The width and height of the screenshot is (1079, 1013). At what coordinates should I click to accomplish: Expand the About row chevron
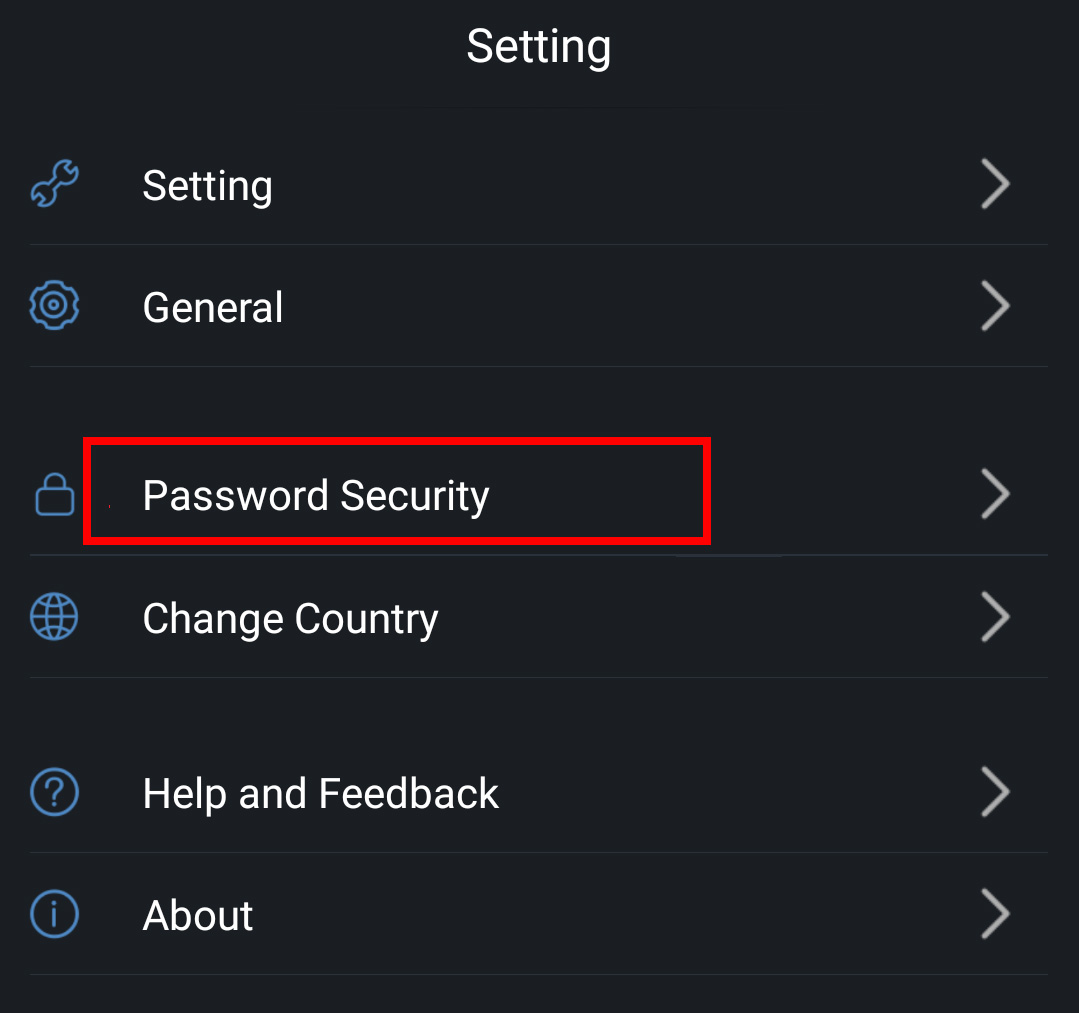[995, 914]
